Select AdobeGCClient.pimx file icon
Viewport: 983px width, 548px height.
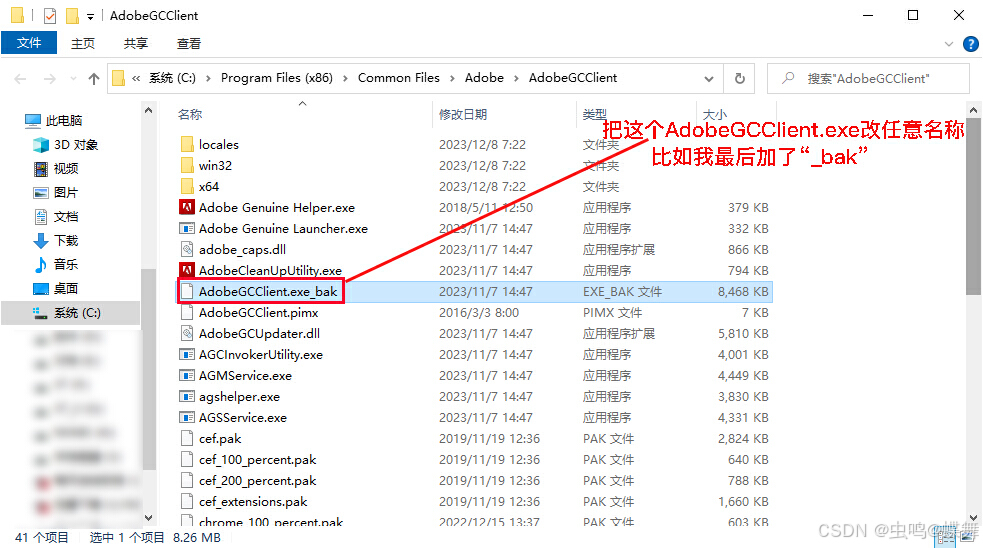[187, 313]
